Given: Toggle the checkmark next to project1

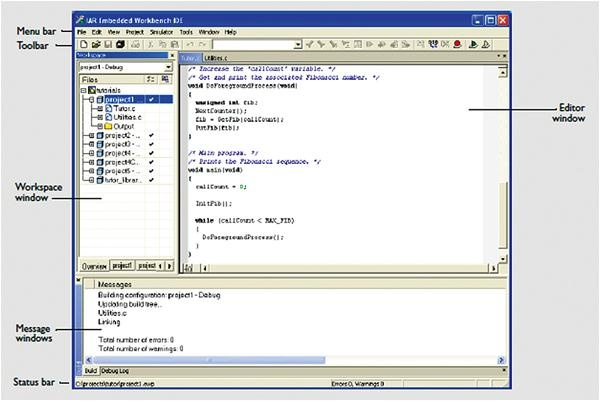Looking at the screenshot, I should coord(151,100).
